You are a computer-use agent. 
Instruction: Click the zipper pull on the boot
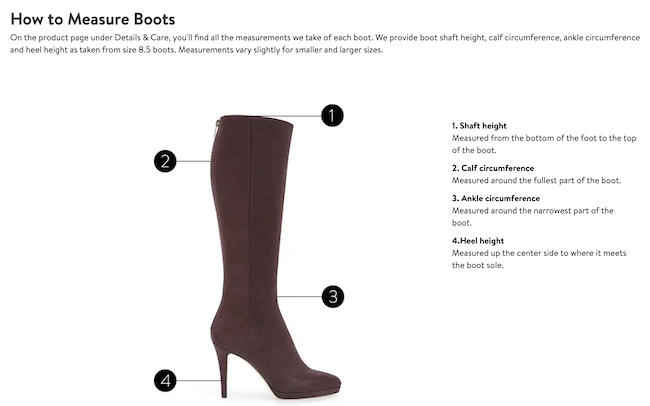pos(217,129)
